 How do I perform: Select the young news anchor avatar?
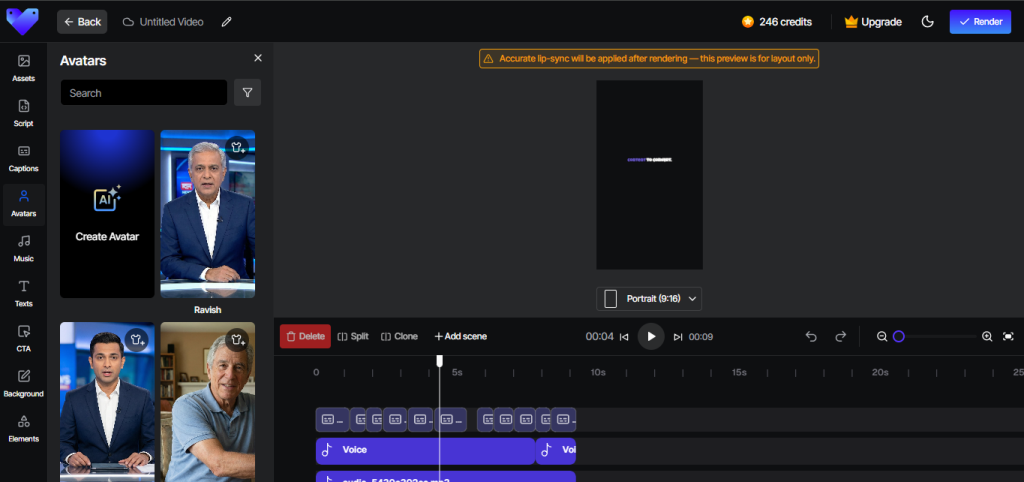(x=107, y=402)
